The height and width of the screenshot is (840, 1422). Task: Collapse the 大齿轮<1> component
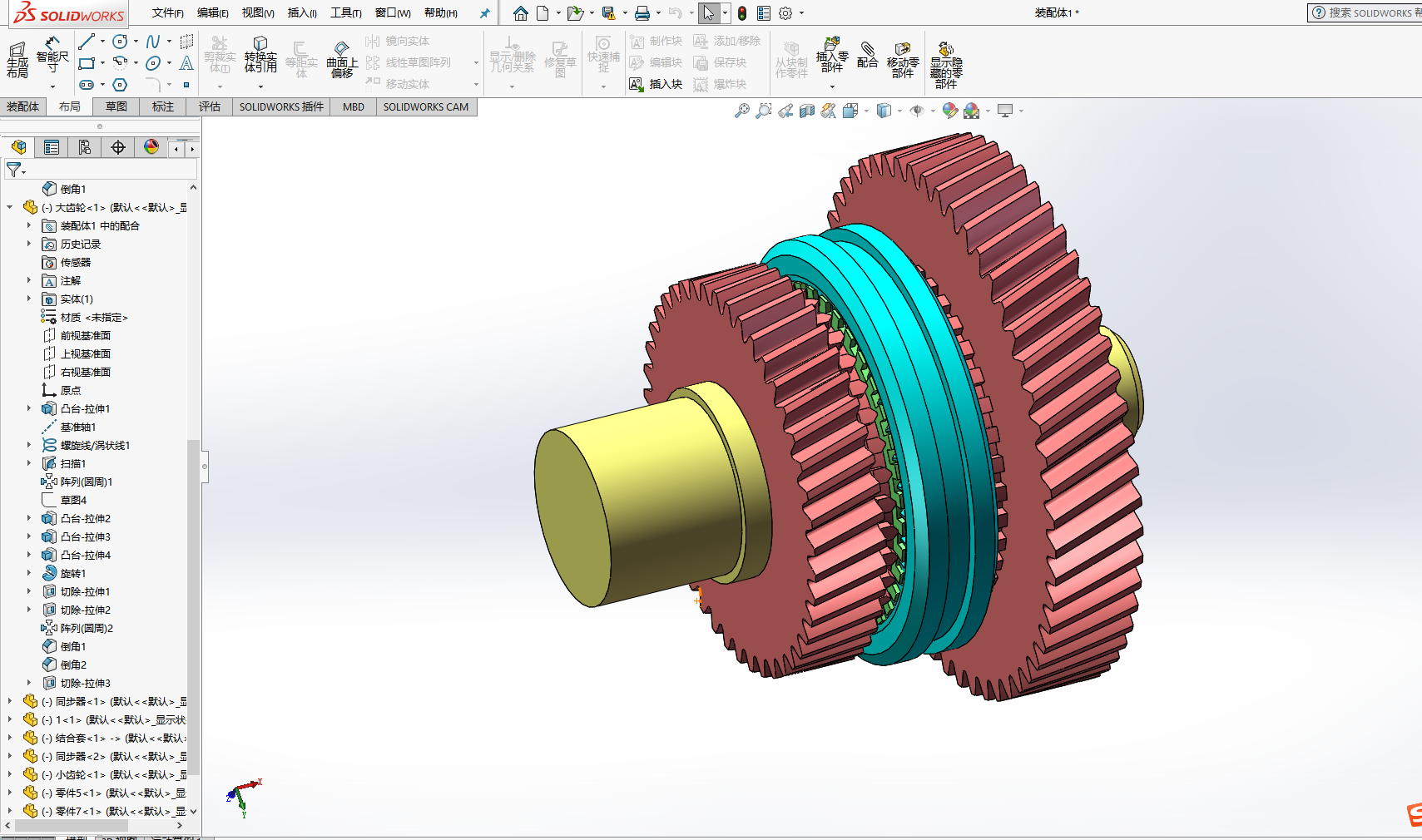pos(9,207)
